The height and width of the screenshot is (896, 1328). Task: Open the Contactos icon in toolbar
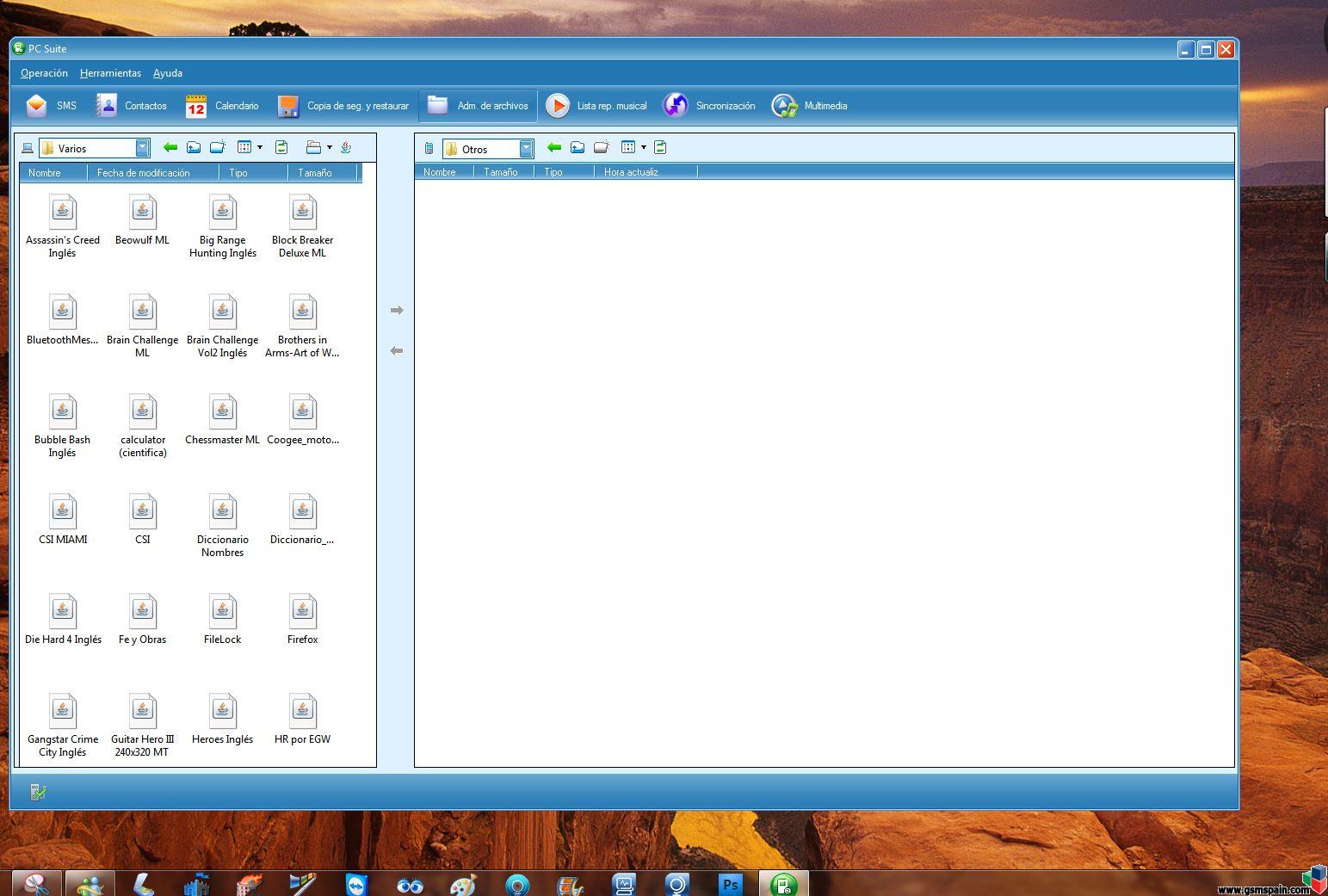pyautogui.click(x=107, y=106)
